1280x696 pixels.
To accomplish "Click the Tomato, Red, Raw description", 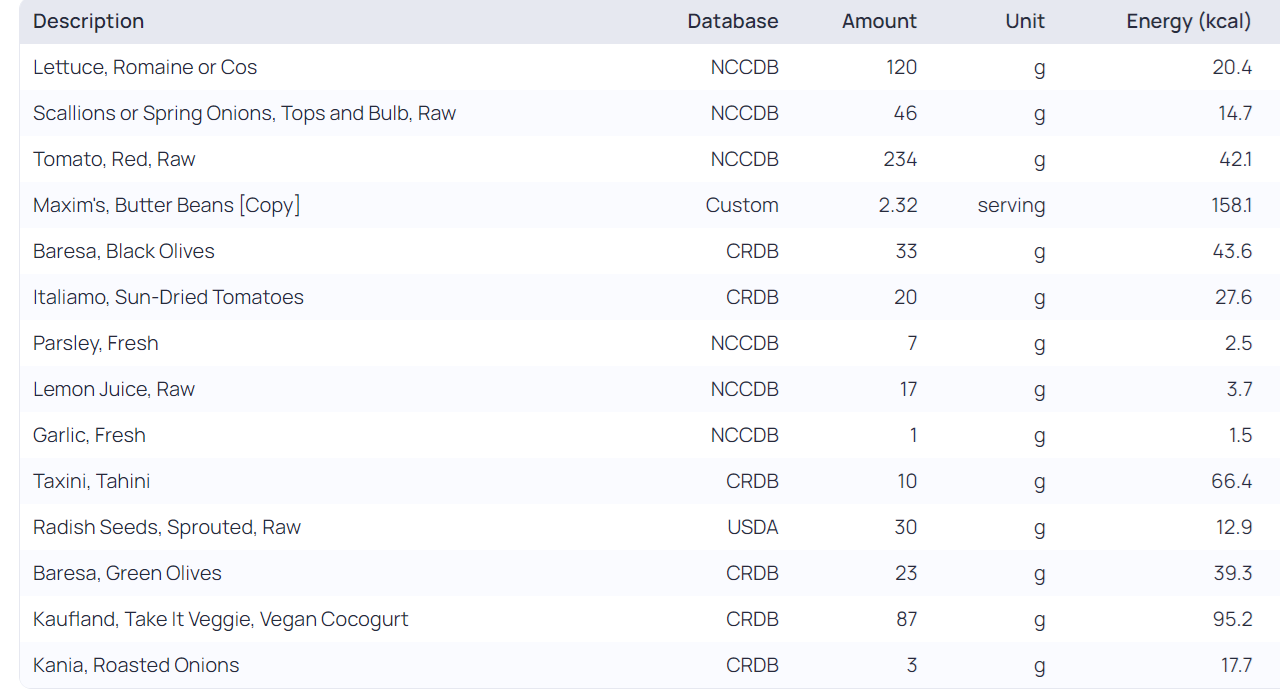I will tap(114, 159).
